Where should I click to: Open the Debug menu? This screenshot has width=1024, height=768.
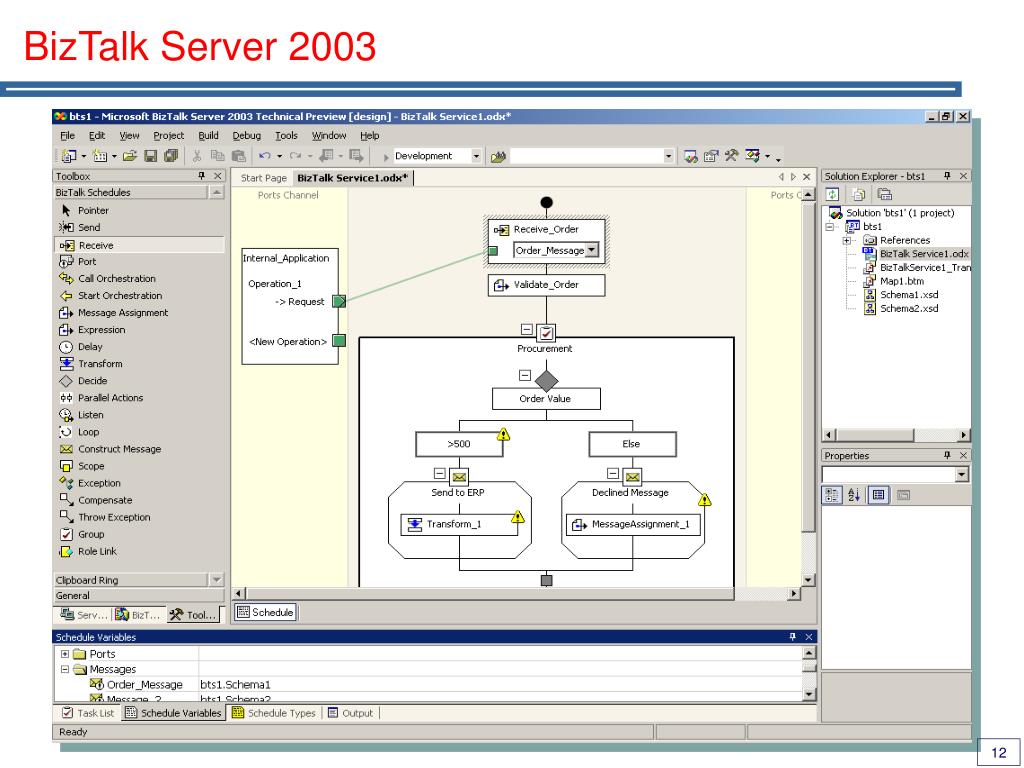pyautogui.click(x=246, y=136)
